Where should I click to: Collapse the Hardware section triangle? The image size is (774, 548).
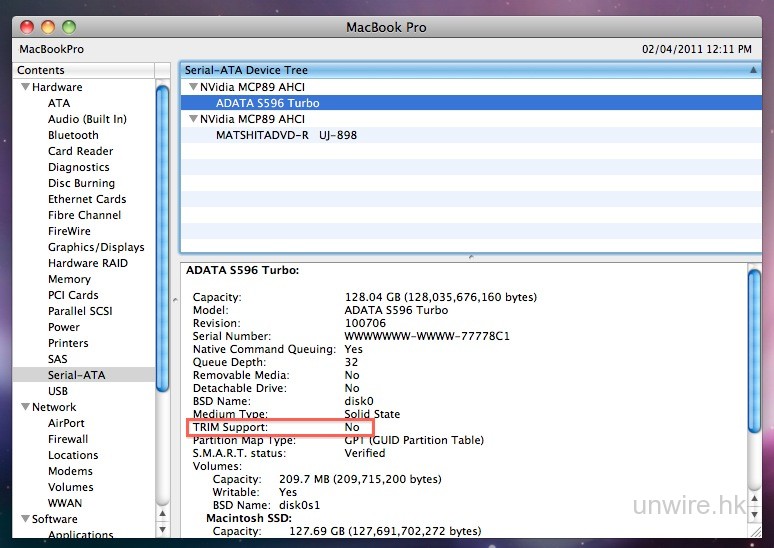click(x=23, y=88)
